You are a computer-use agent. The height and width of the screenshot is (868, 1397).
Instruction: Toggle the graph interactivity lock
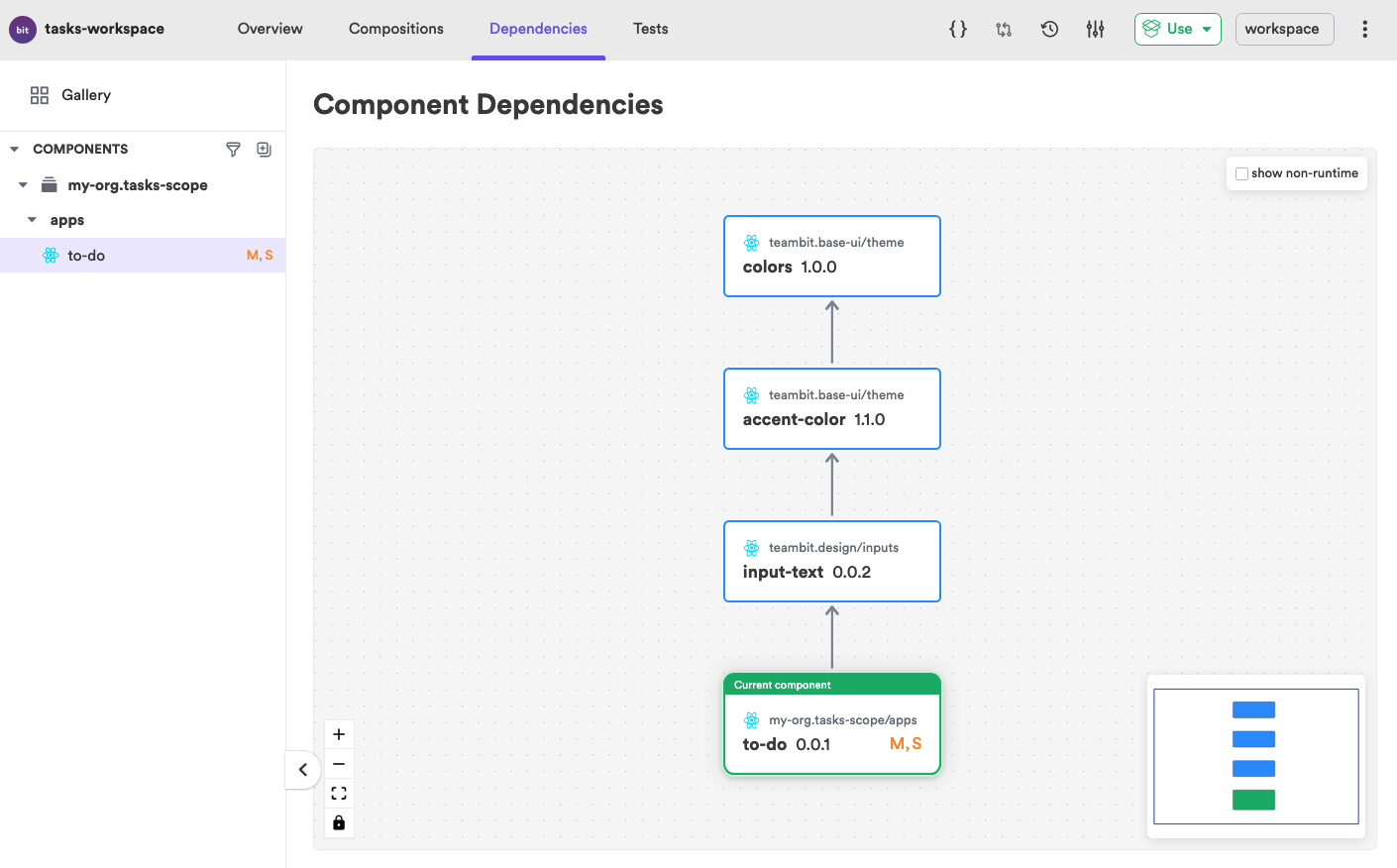[339, 822]
